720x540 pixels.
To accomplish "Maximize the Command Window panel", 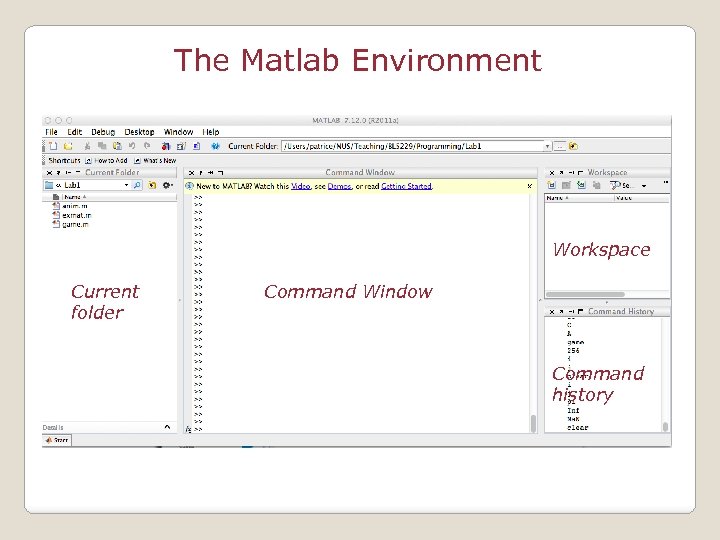I will [220, 173].
